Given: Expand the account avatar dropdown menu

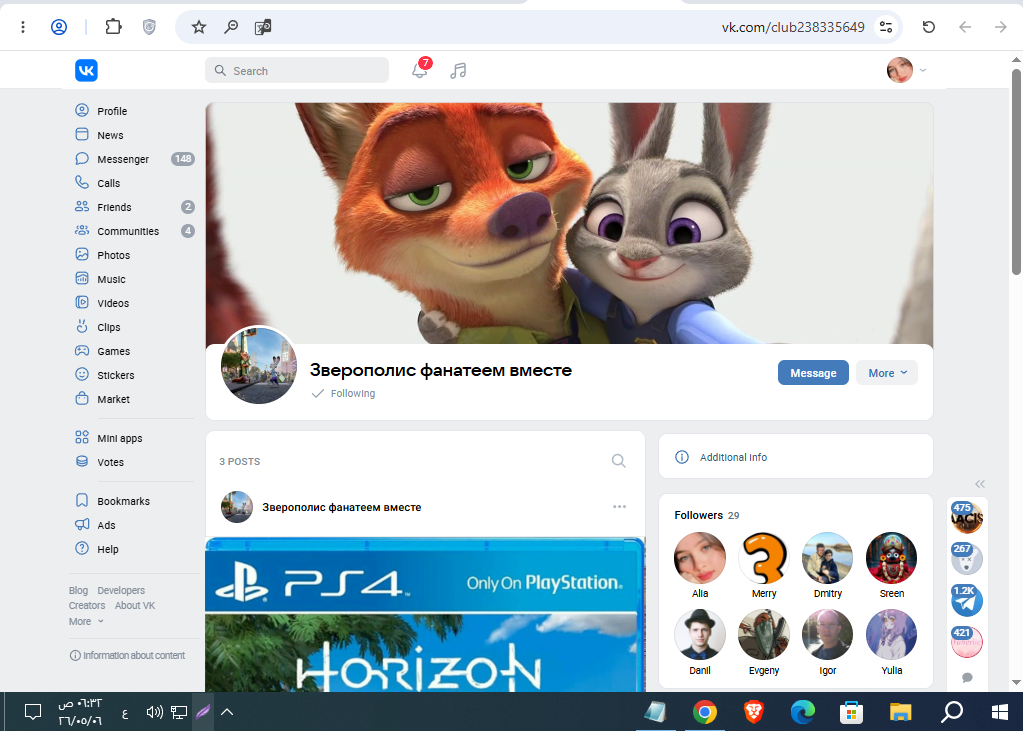Looking at the screenshot, I should tap(906, 70).
